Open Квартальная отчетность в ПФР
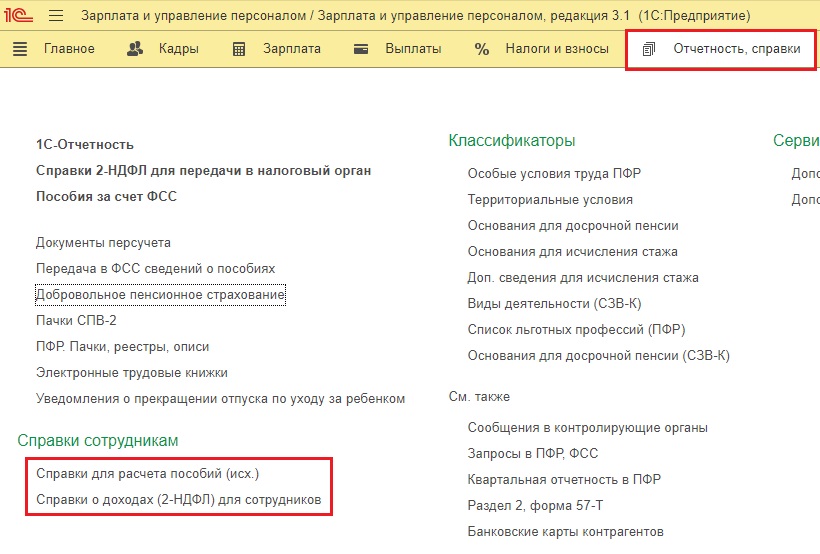The width and height of the screenshot is (820, 554). click(x=564, y=480)
